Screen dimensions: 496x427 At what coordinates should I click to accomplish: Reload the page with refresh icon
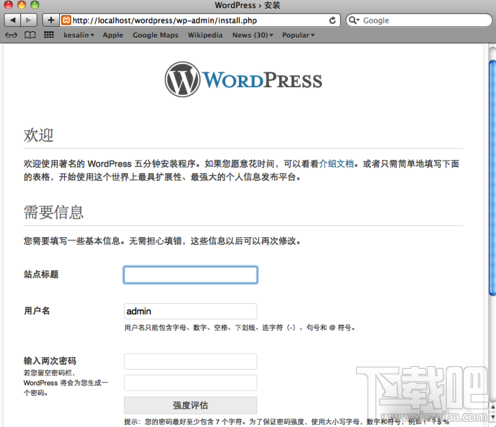pos(332,20)
